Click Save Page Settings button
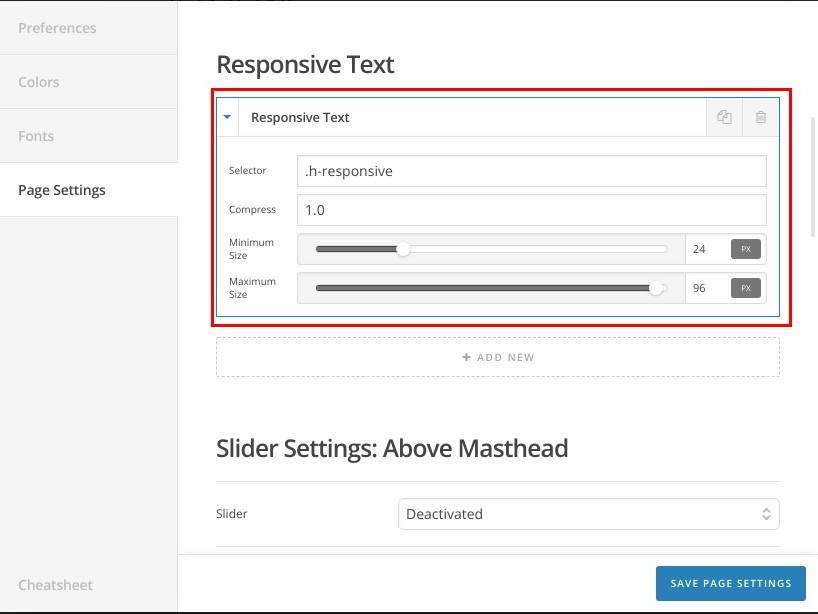The image size is (818, 614). pyautogui.click(x=730, y=583)
